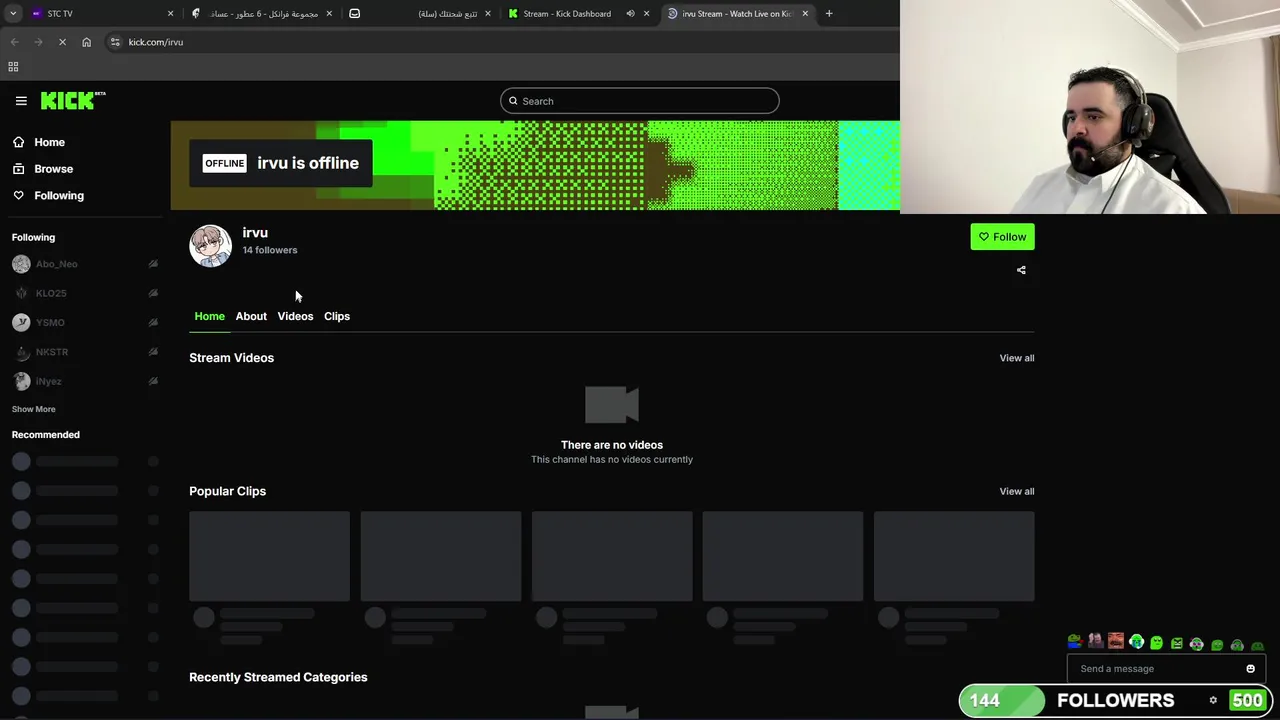Focus the Kick search field
1280x720 pixels.
coord(640,101)
